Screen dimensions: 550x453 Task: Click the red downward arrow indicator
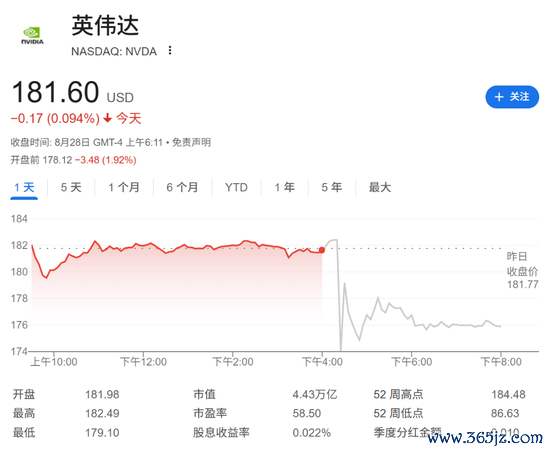tap(107, 118)
